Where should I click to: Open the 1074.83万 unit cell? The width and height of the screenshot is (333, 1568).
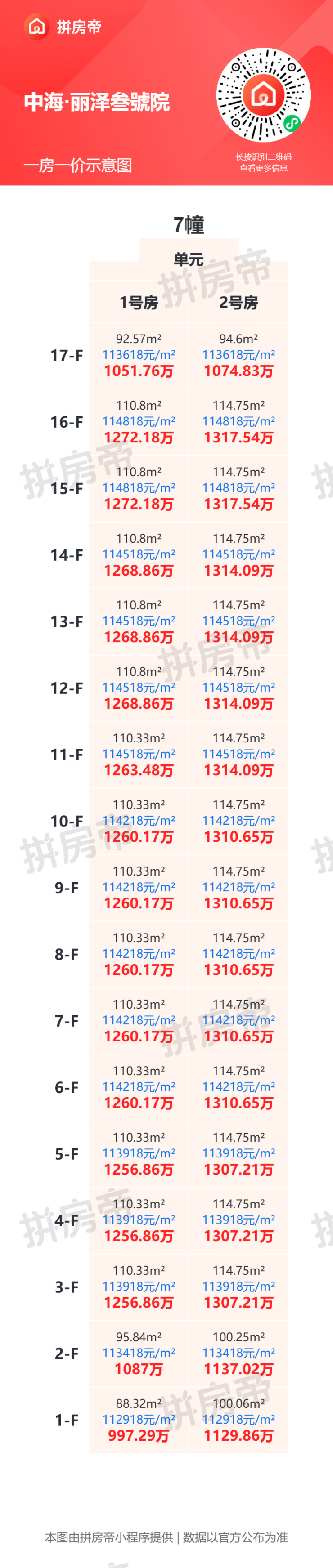pos(238,356)
